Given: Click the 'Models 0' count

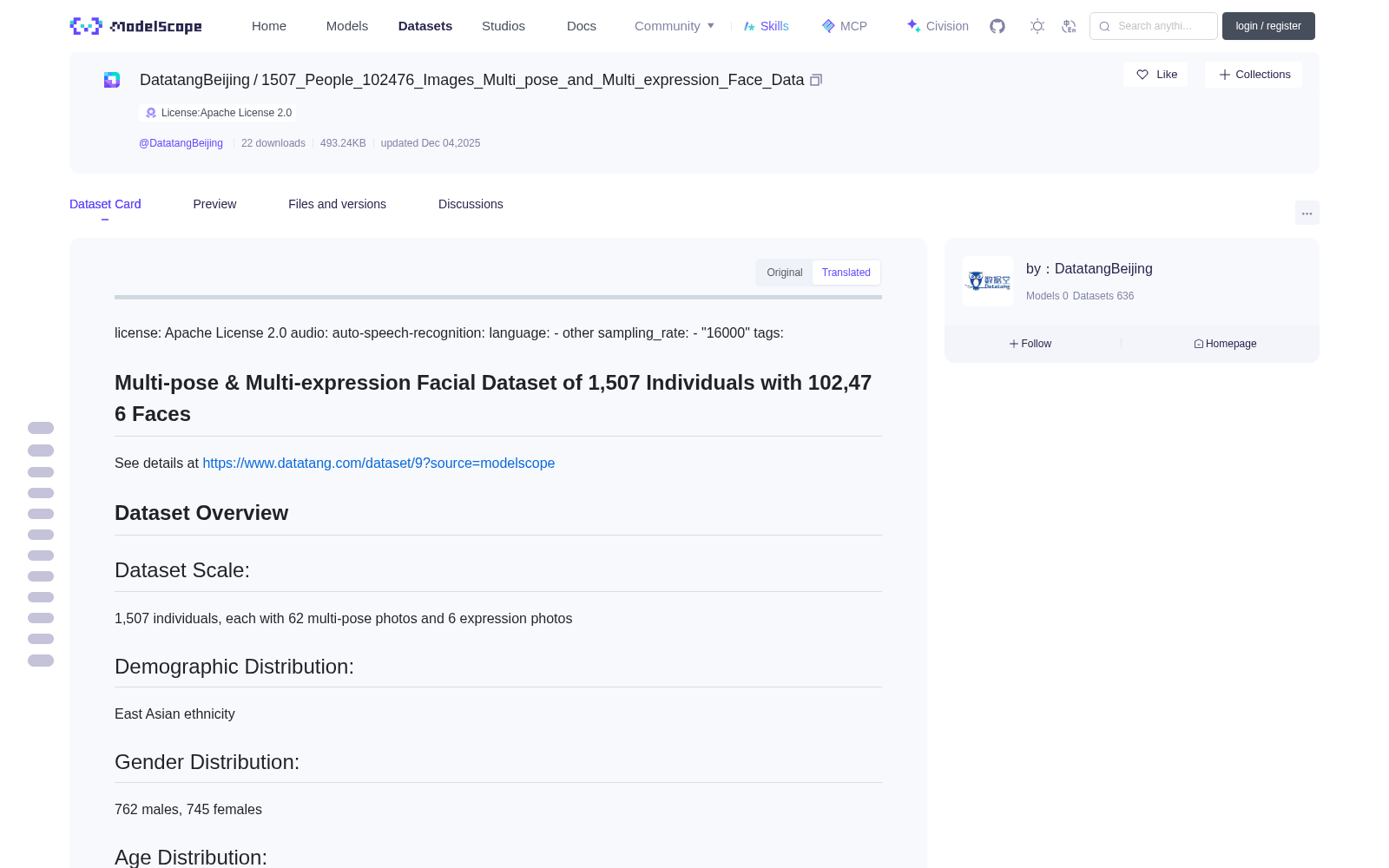Looking at the screenshot, I should [1047, 296].
